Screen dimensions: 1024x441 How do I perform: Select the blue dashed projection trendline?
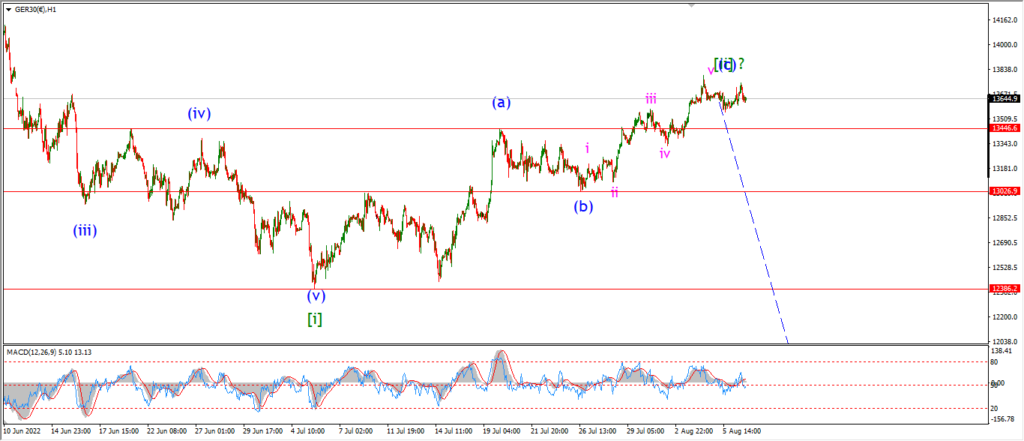click(754, 222)
